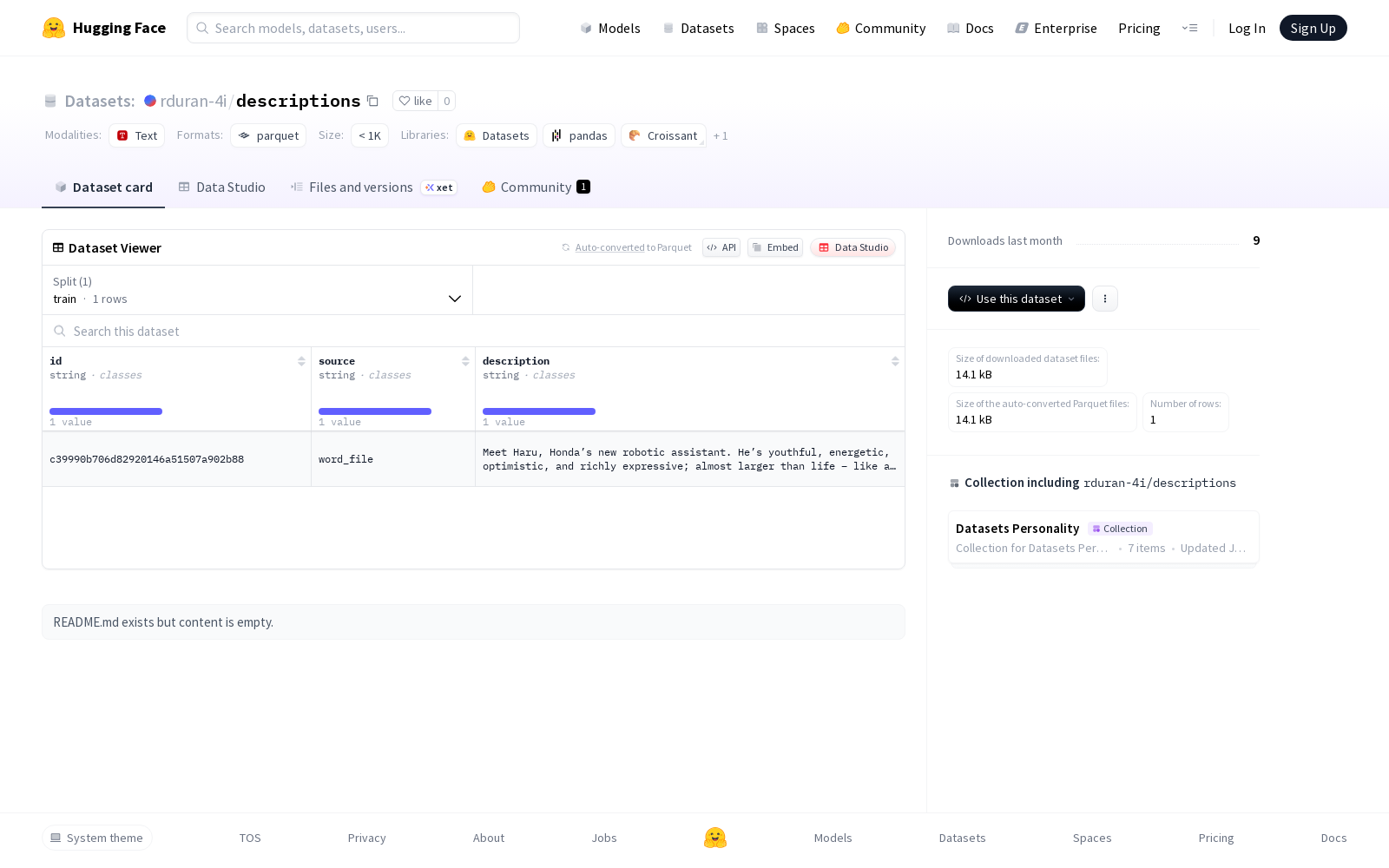Image resolution: width=1389 pixels, height=868 pixels.
Task: Open Docs in top navigation
Action: pyautogui.click(x=971, y=28)
